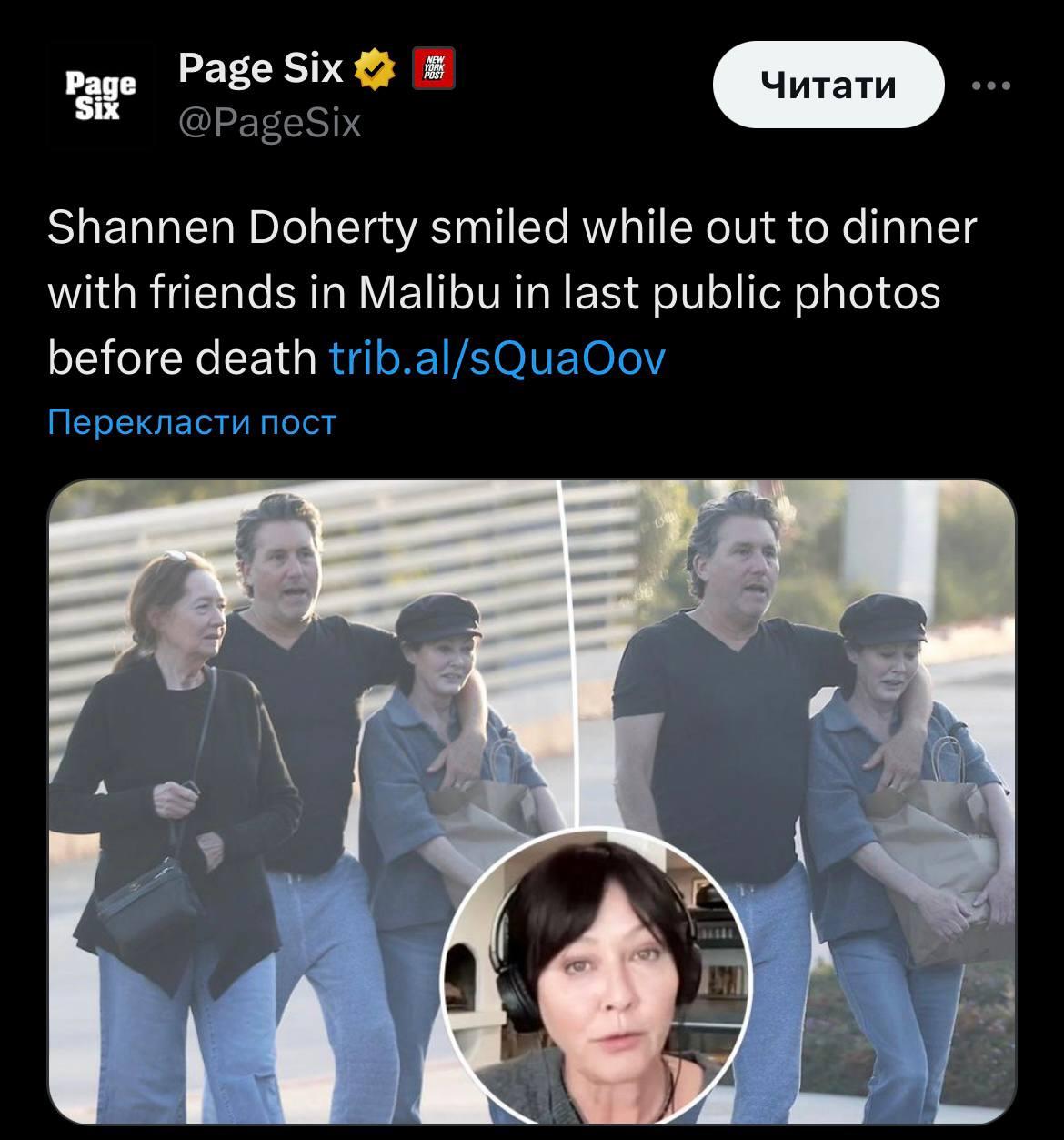Click the circular inset with headphones
Image resolution: width=1064 pixels, height=1140 pixels.
[x=596, y=975]
